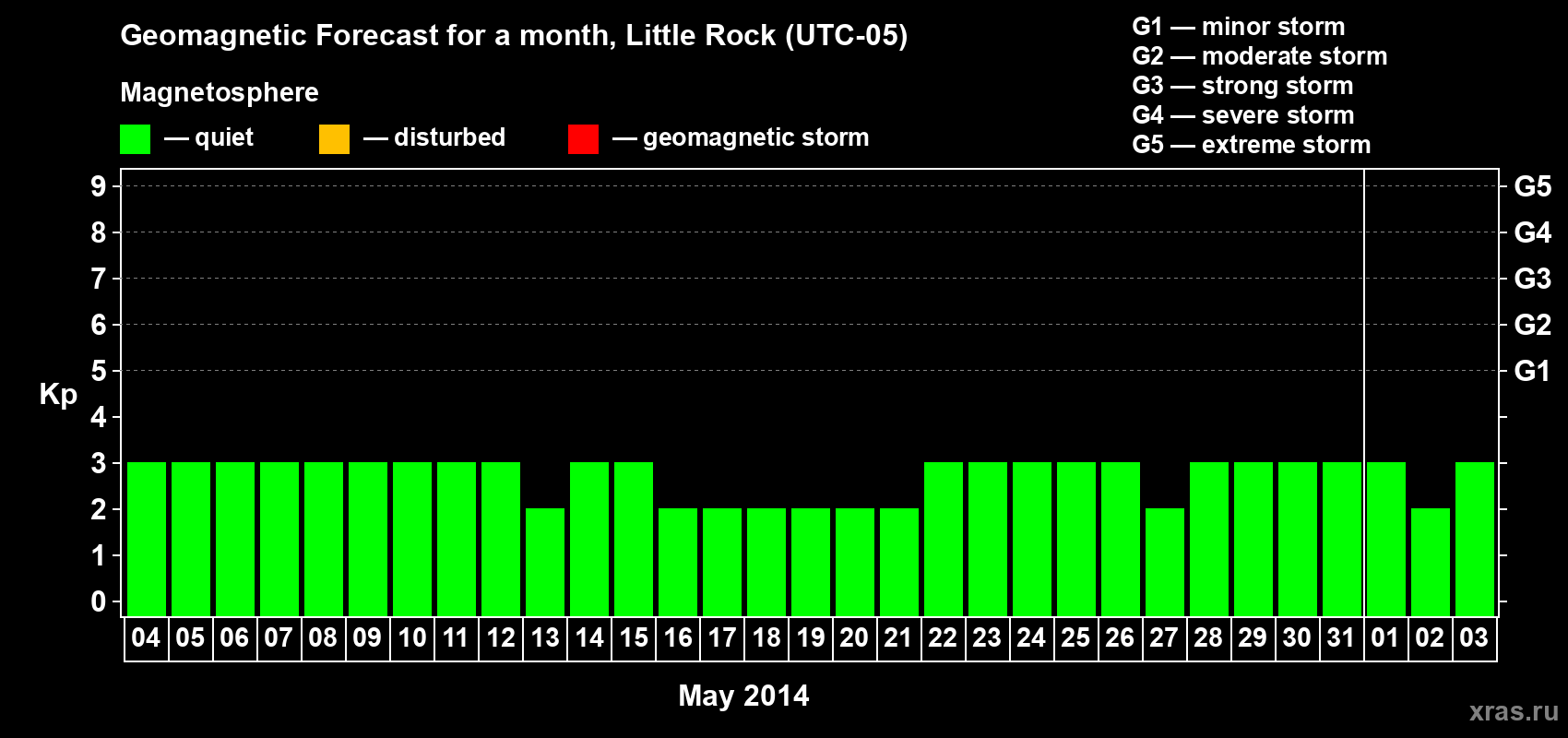Click the G5 axis label
The width and height of the screenshot is (1568, 738).
point(1533,186)
